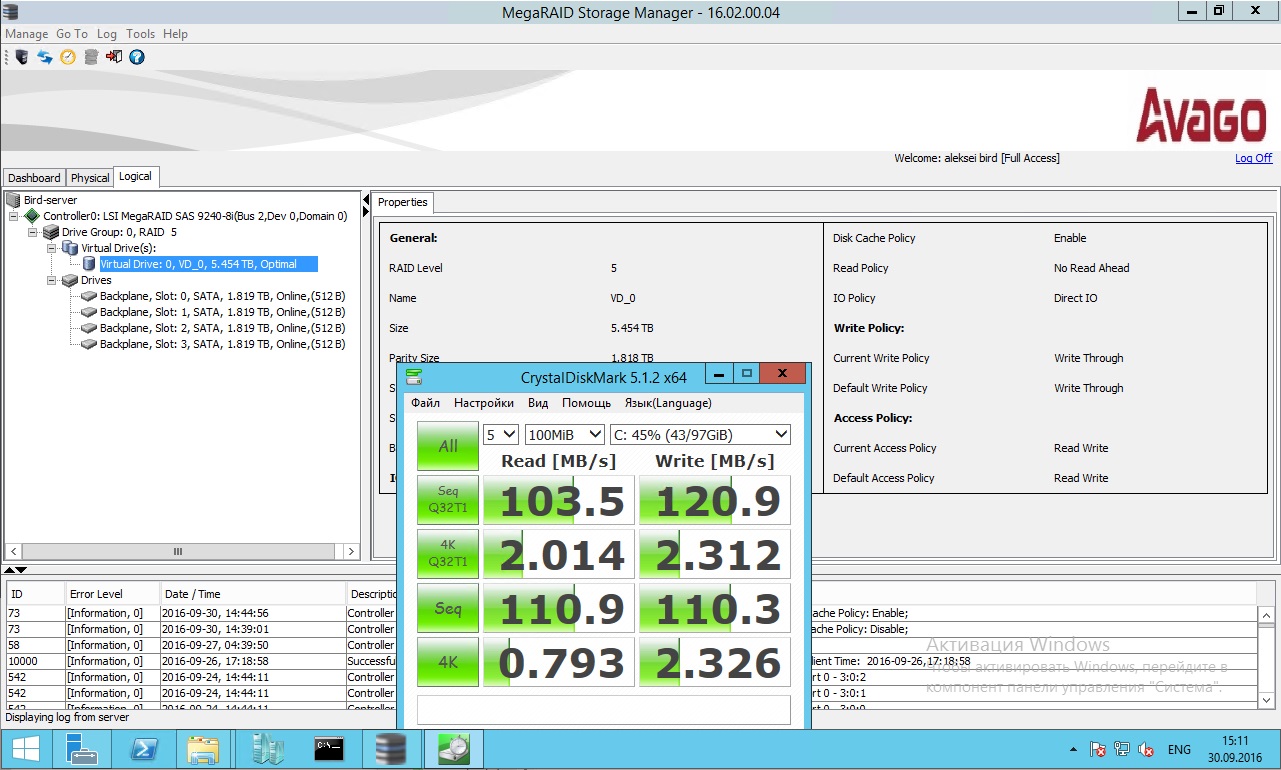
Task: Open Command Prompt from the taskbar
Action: coord(329,749)
